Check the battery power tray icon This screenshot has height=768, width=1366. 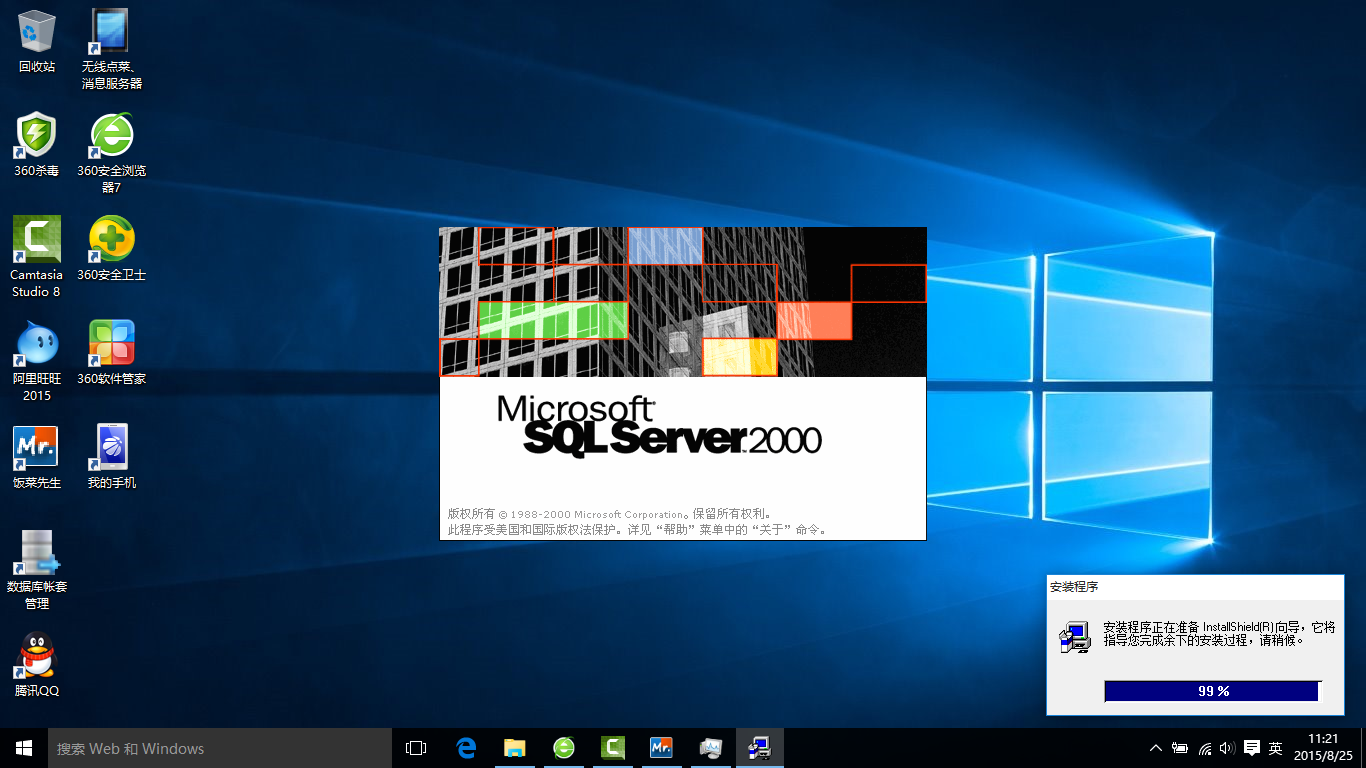coord(1180,748)
